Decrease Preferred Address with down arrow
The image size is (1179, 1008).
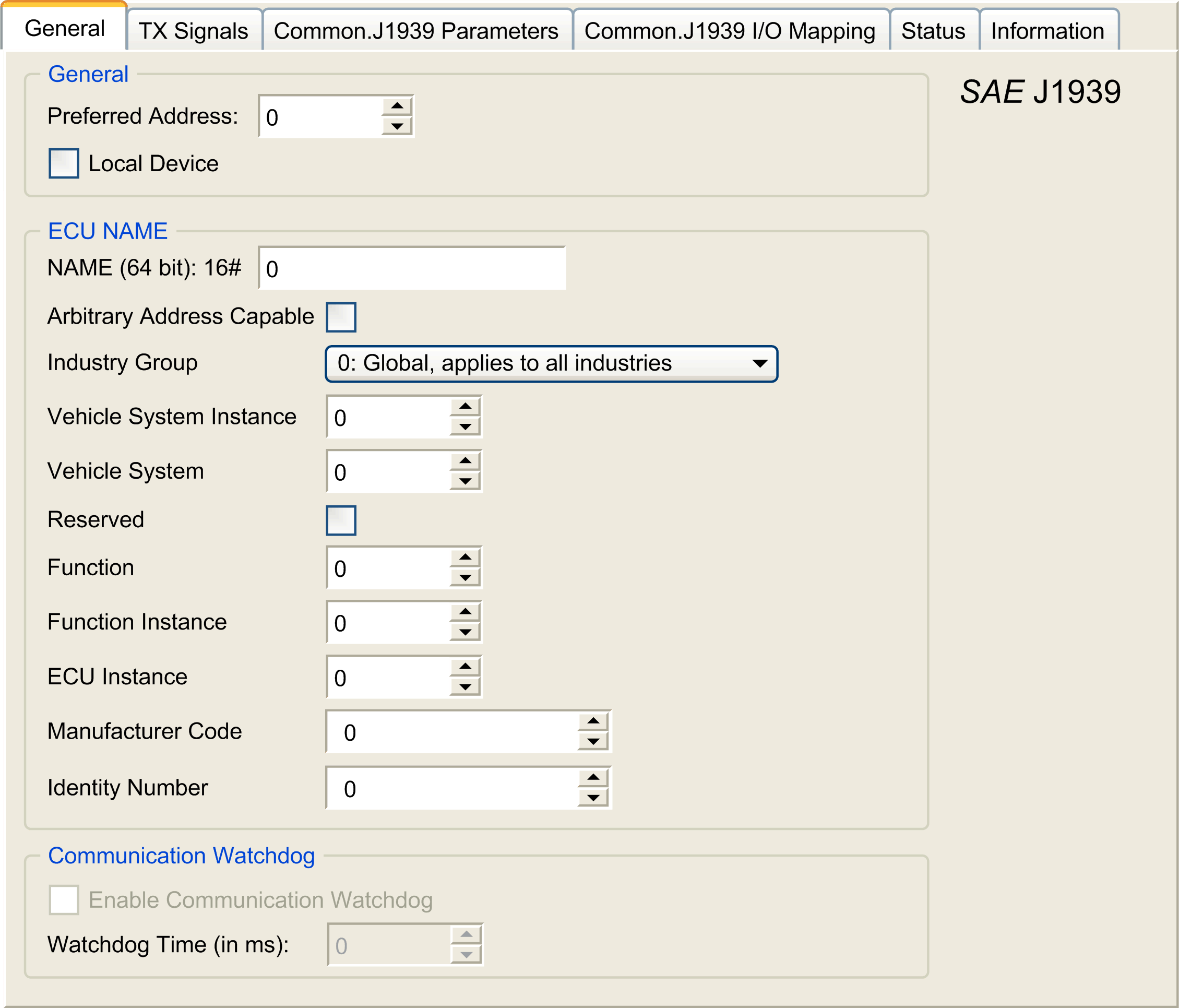coord(397,126)
